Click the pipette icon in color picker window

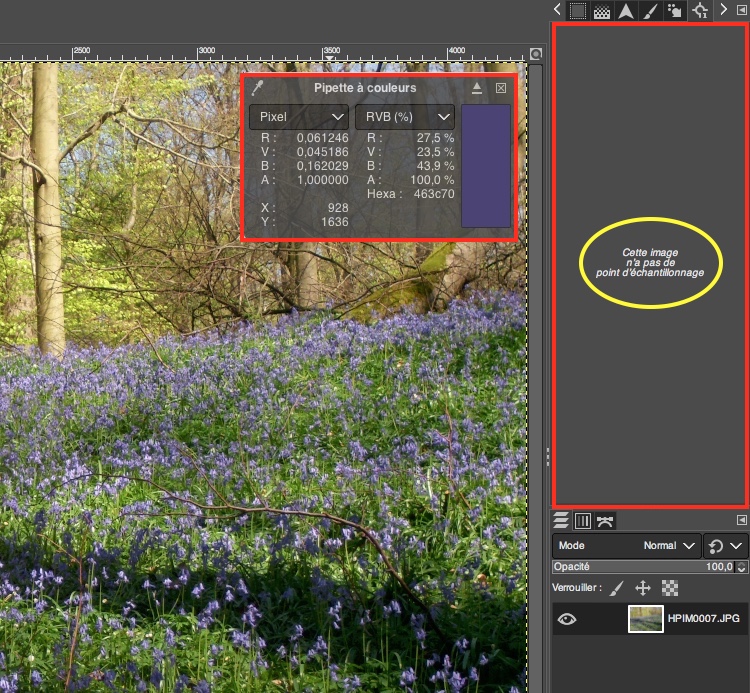[258, 88]
